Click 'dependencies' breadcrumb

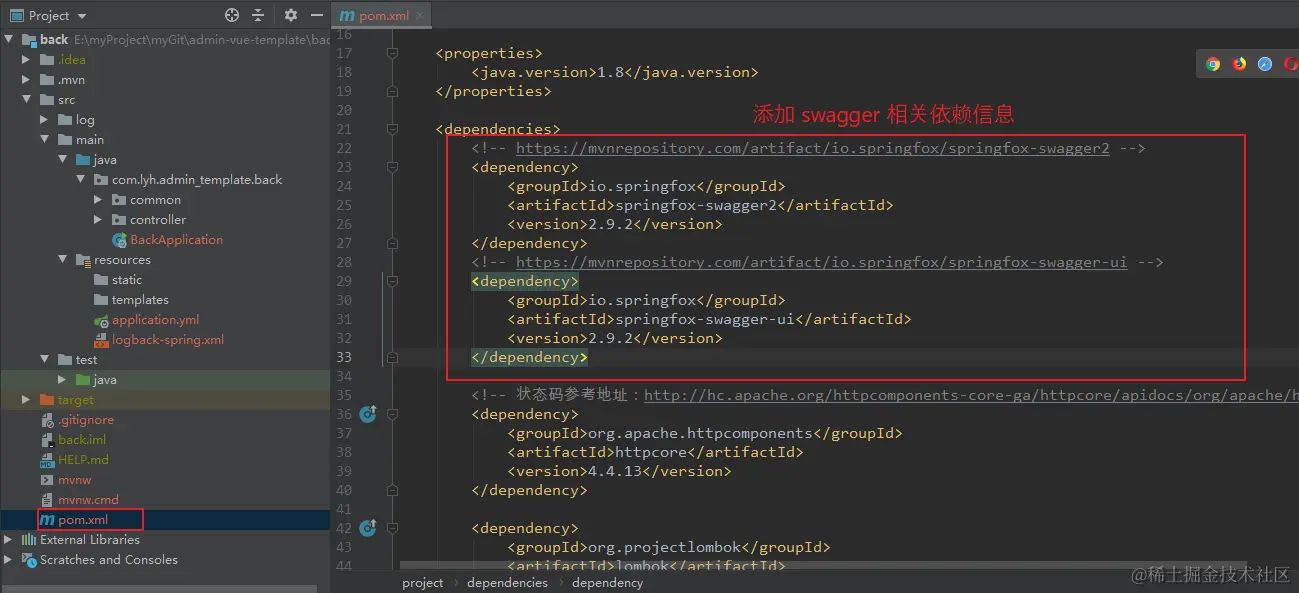click(x=507, y=582)
